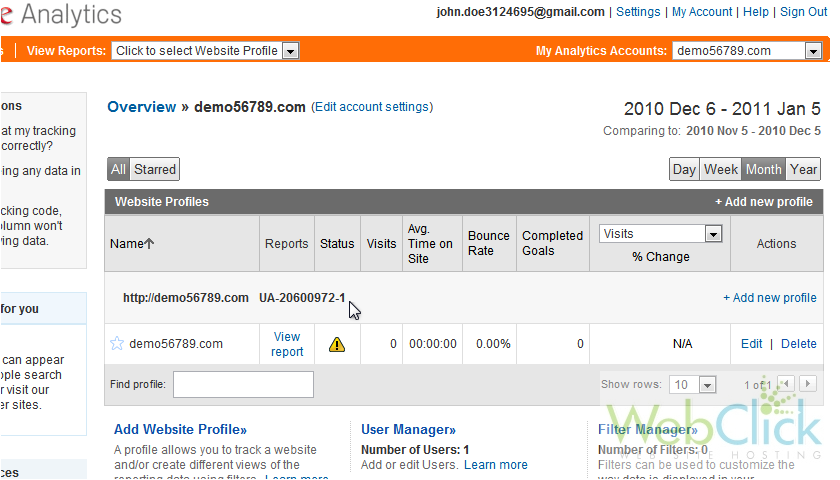Go to Overview breadcrumb

tap(141, 107)
